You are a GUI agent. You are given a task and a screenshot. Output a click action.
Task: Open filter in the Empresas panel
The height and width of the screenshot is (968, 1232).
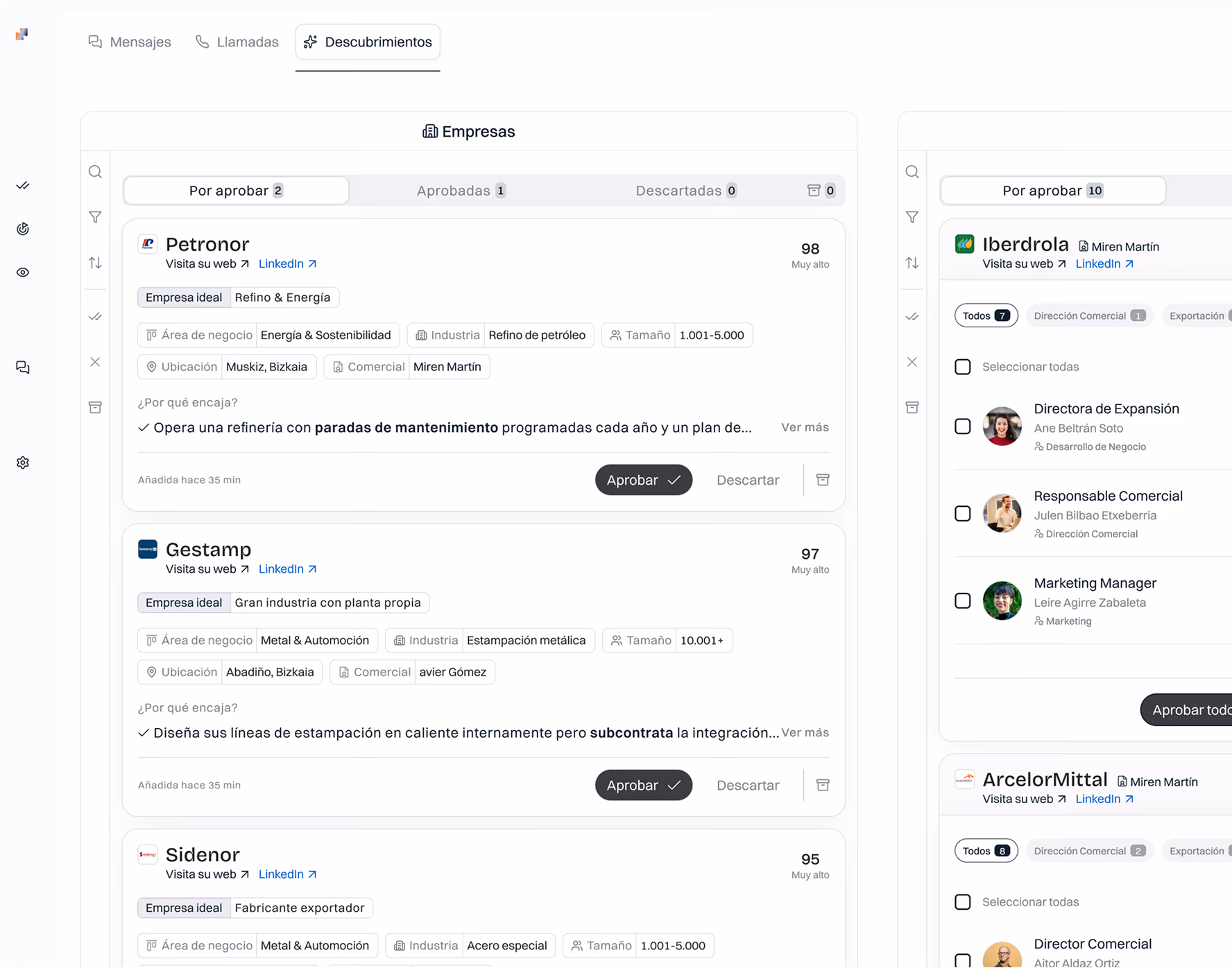click(95, 217)
